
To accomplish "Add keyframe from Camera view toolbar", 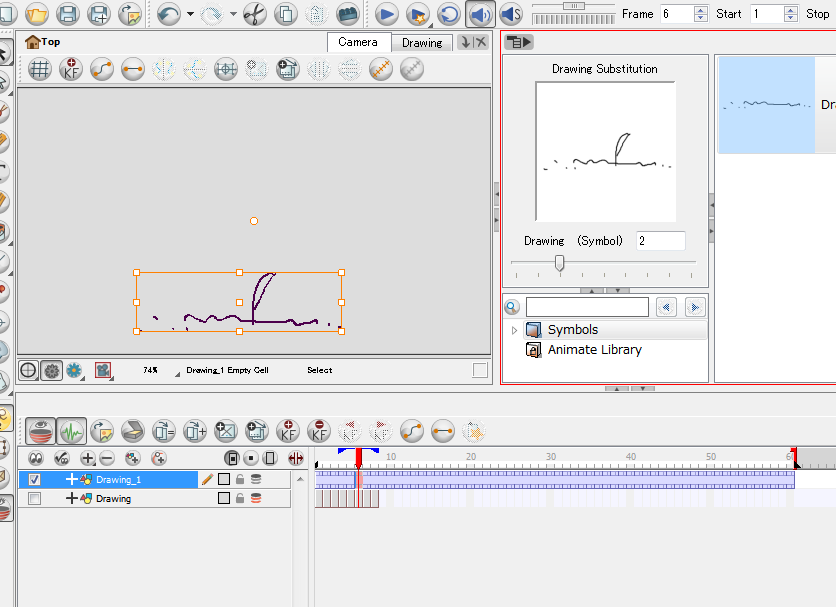I will click(x=71, y=69).
